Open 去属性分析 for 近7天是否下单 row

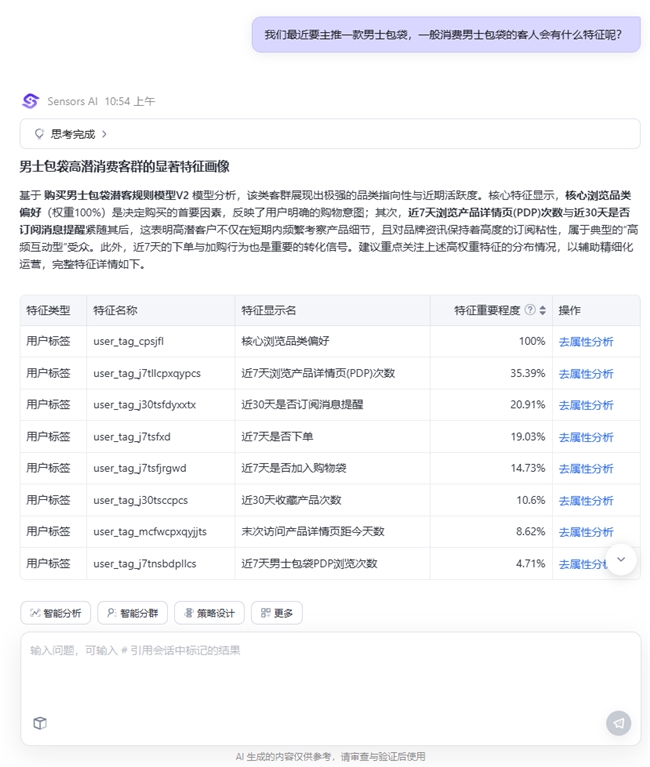point(586,437)
